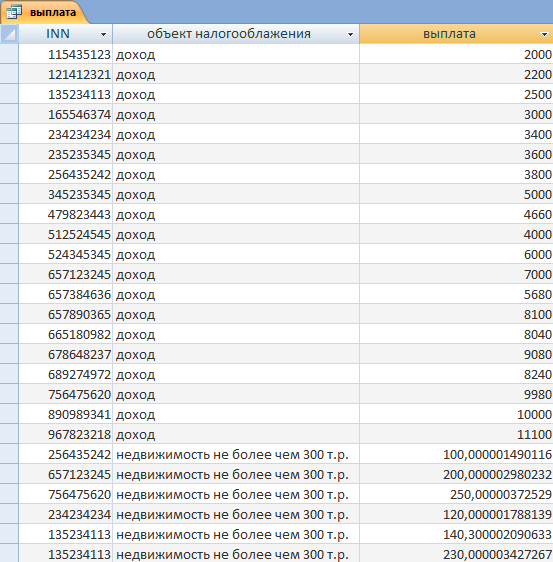Select the row selector for INN 115435123
The width and height of the screenshot is (553, 562).
coord(9,54)
